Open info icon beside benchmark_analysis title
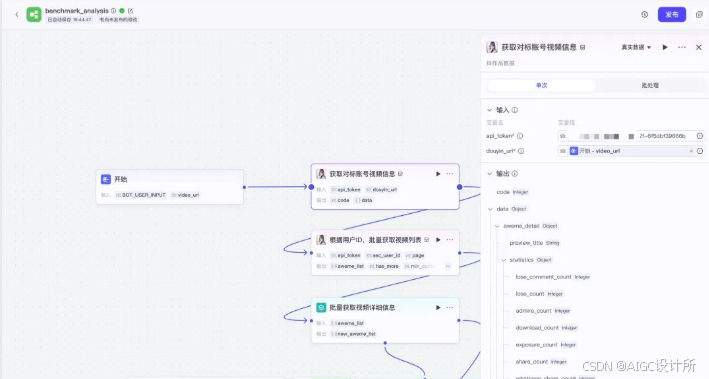The height and width of the screenshot is (379, 709). point(113,10)
